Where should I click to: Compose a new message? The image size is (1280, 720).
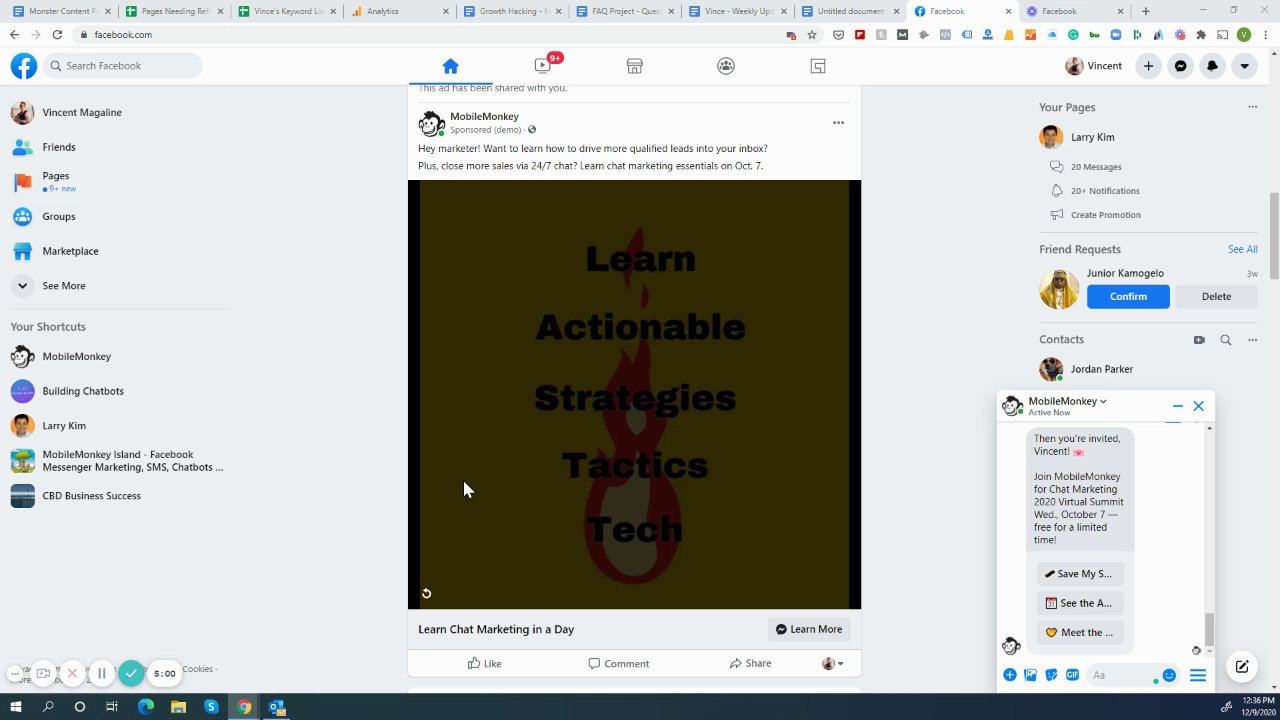click(1242, 666)
